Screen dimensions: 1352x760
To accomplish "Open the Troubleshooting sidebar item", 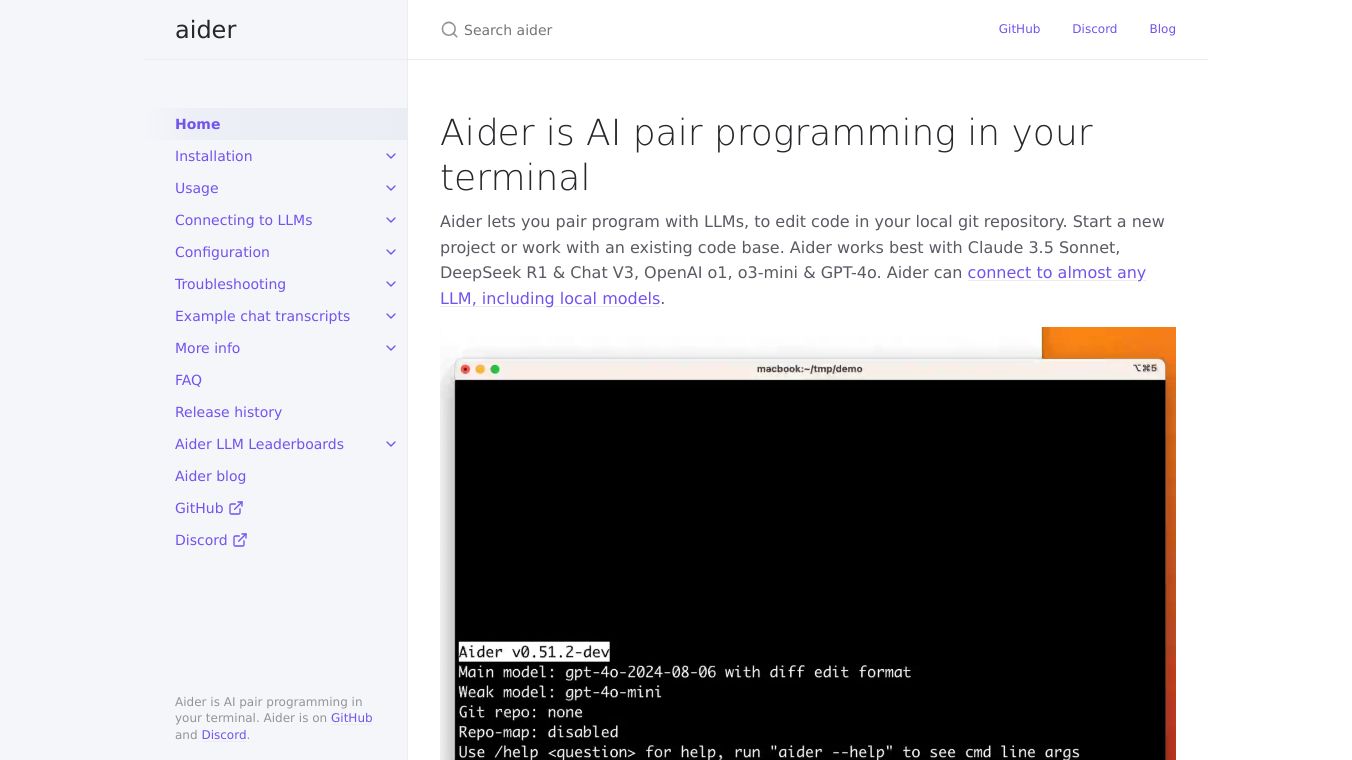I will tap(230, 284).
